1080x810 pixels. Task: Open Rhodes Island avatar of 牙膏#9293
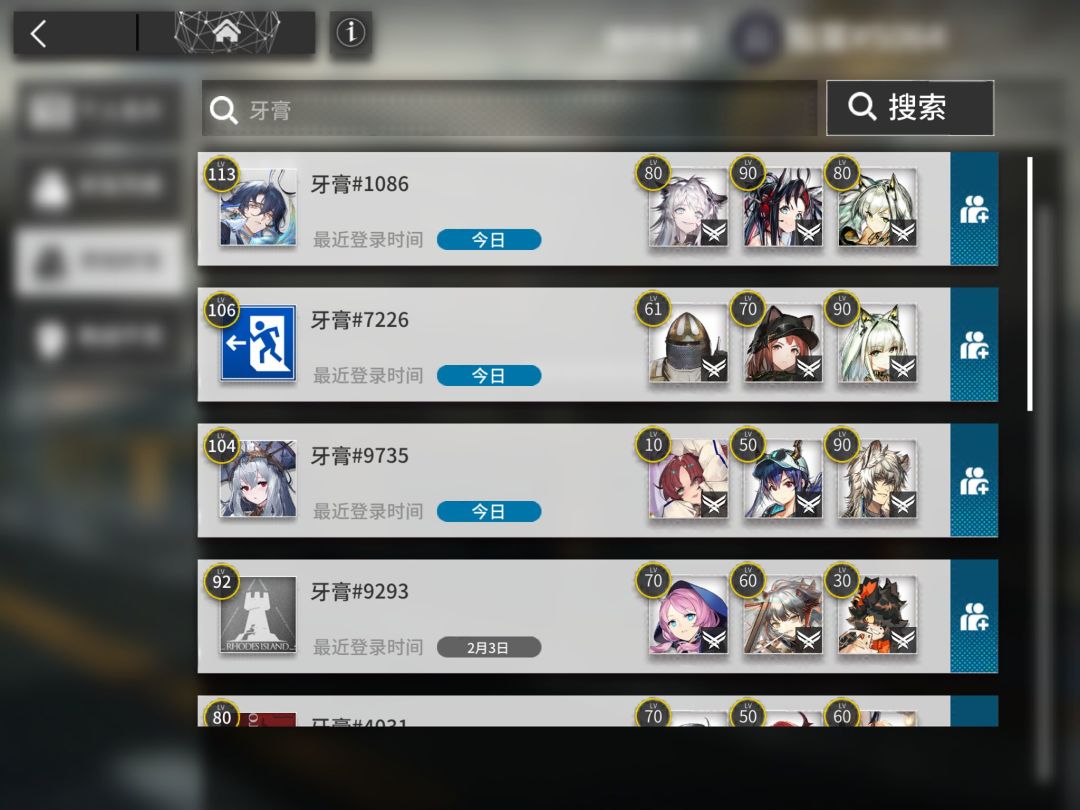click(258, 614)
